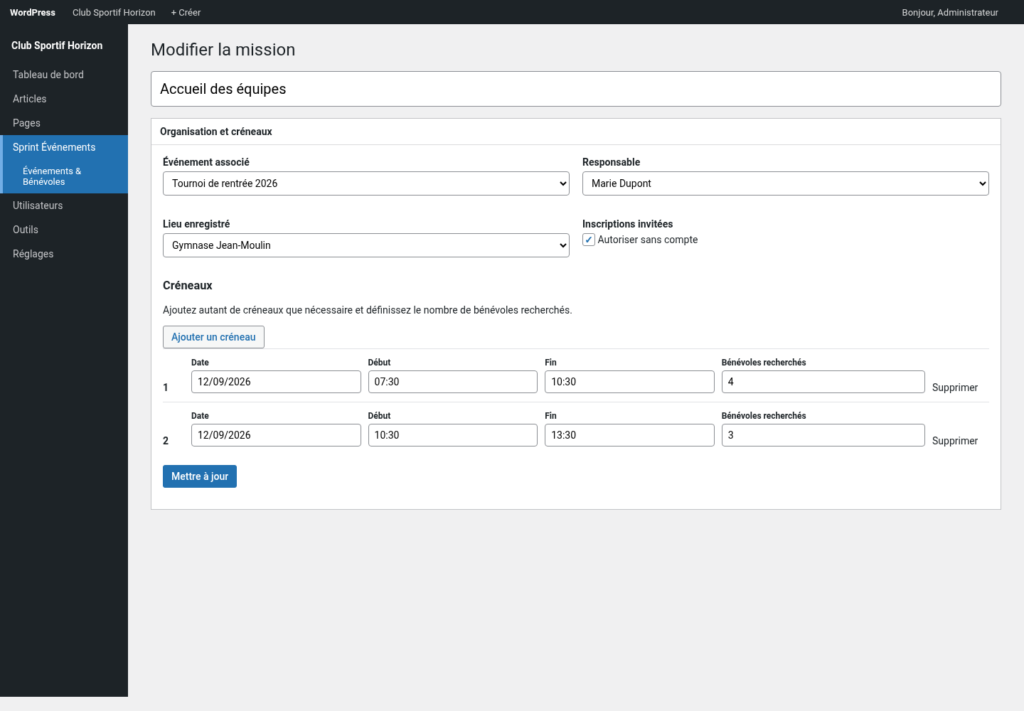Screen dimensions: 1024x711
Task: Click Mettre à jour button
Action: point(200,477)
